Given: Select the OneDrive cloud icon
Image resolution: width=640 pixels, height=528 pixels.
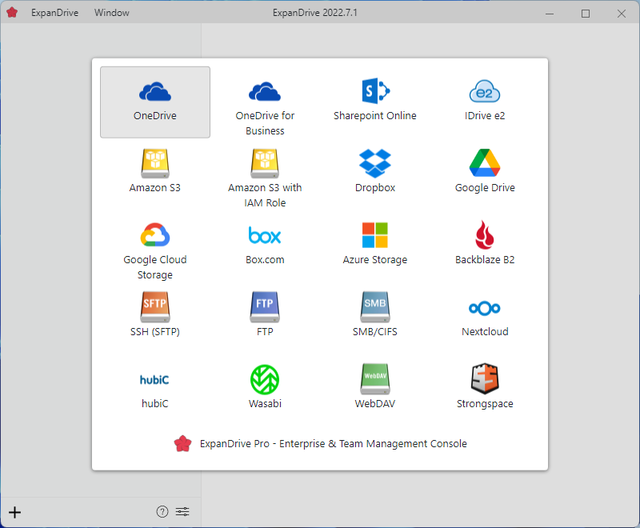Looking at the screenshot, I should point(155,92).
